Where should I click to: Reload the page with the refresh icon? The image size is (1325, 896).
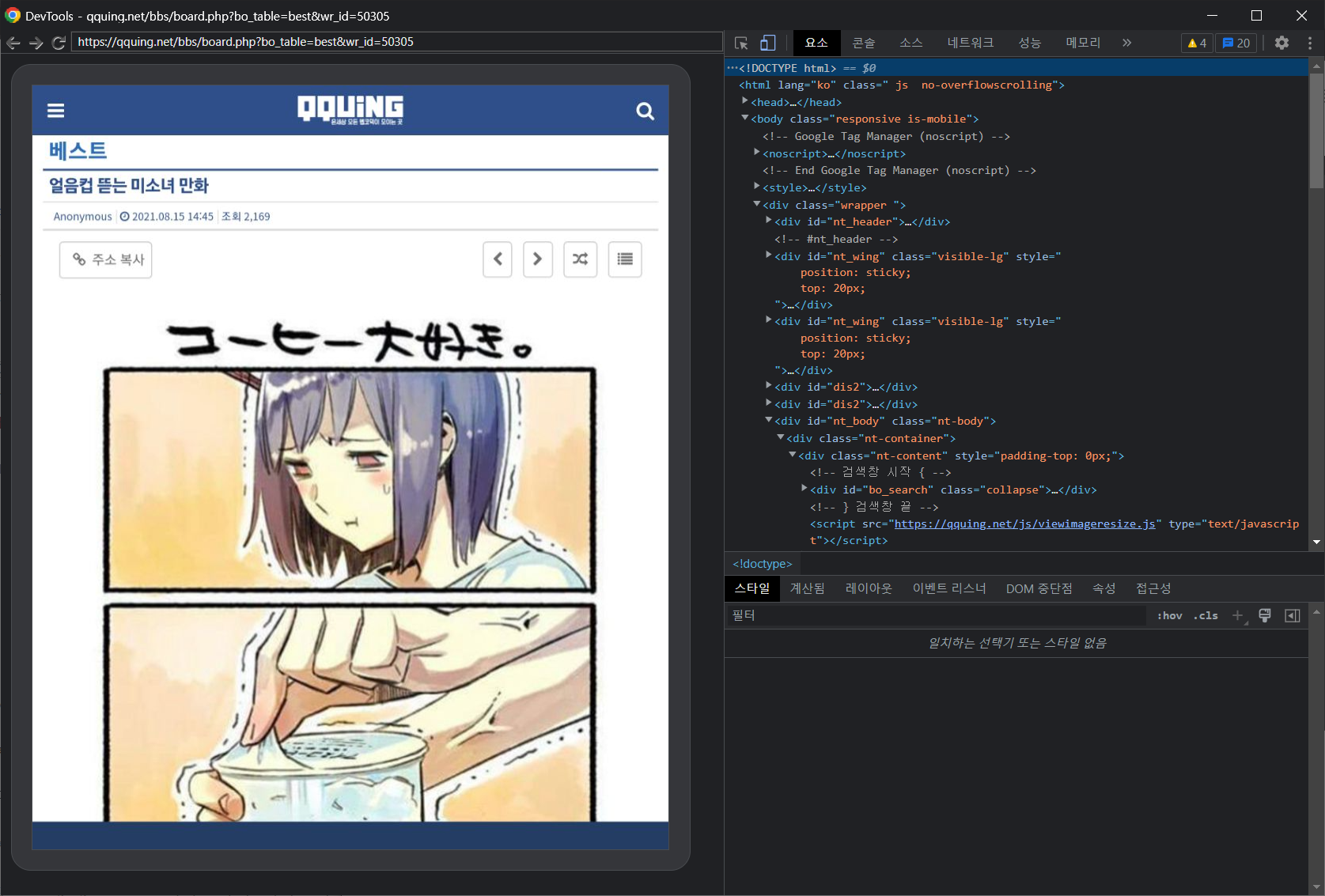click(x=59, y=43)
